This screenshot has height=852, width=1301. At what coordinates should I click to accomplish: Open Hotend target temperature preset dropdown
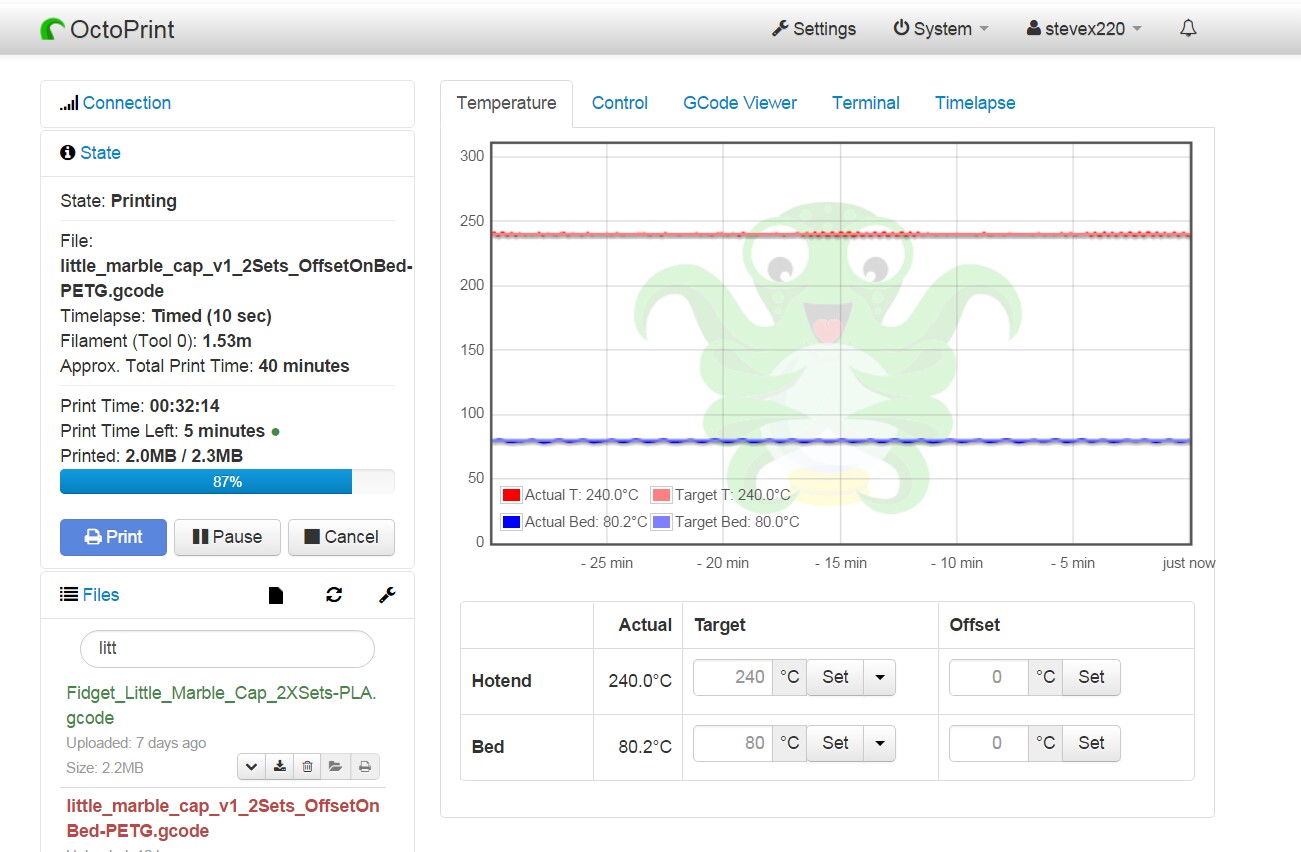(879, 677)
